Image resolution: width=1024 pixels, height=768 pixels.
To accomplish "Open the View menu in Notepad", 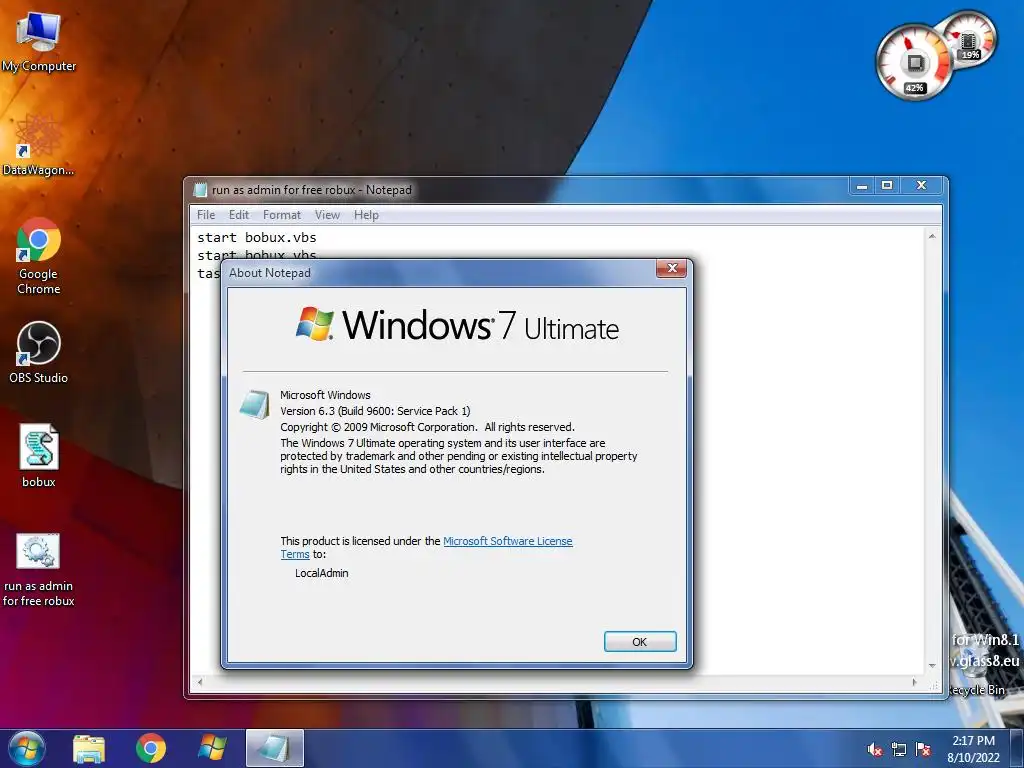I will pyautogui.click(x=327, y=215).
